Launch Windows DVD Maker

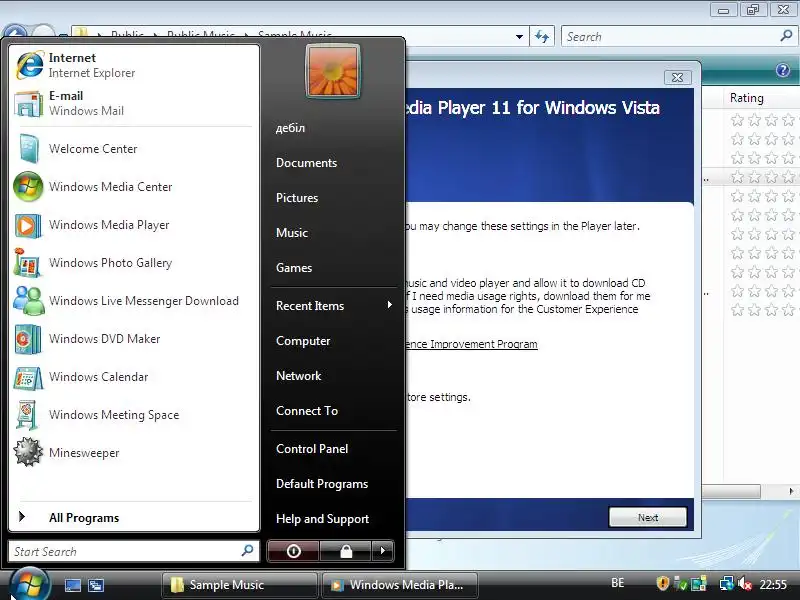pos(134,339)
